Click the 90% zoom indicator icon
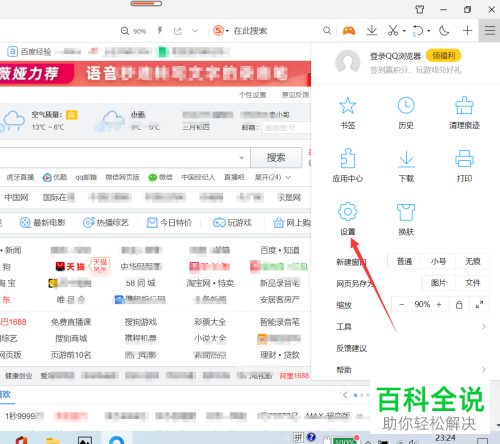The width and height of the screenshot is (500, 444). (x=133, y=31)
